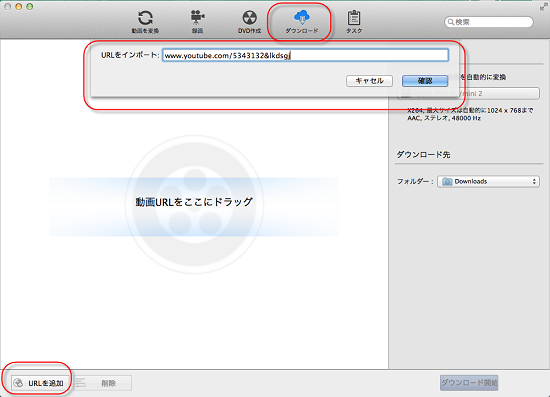The width and height of the screenshot is (550, 397).
Task: Click the 削除 delete button
Action: pos(103,383)
